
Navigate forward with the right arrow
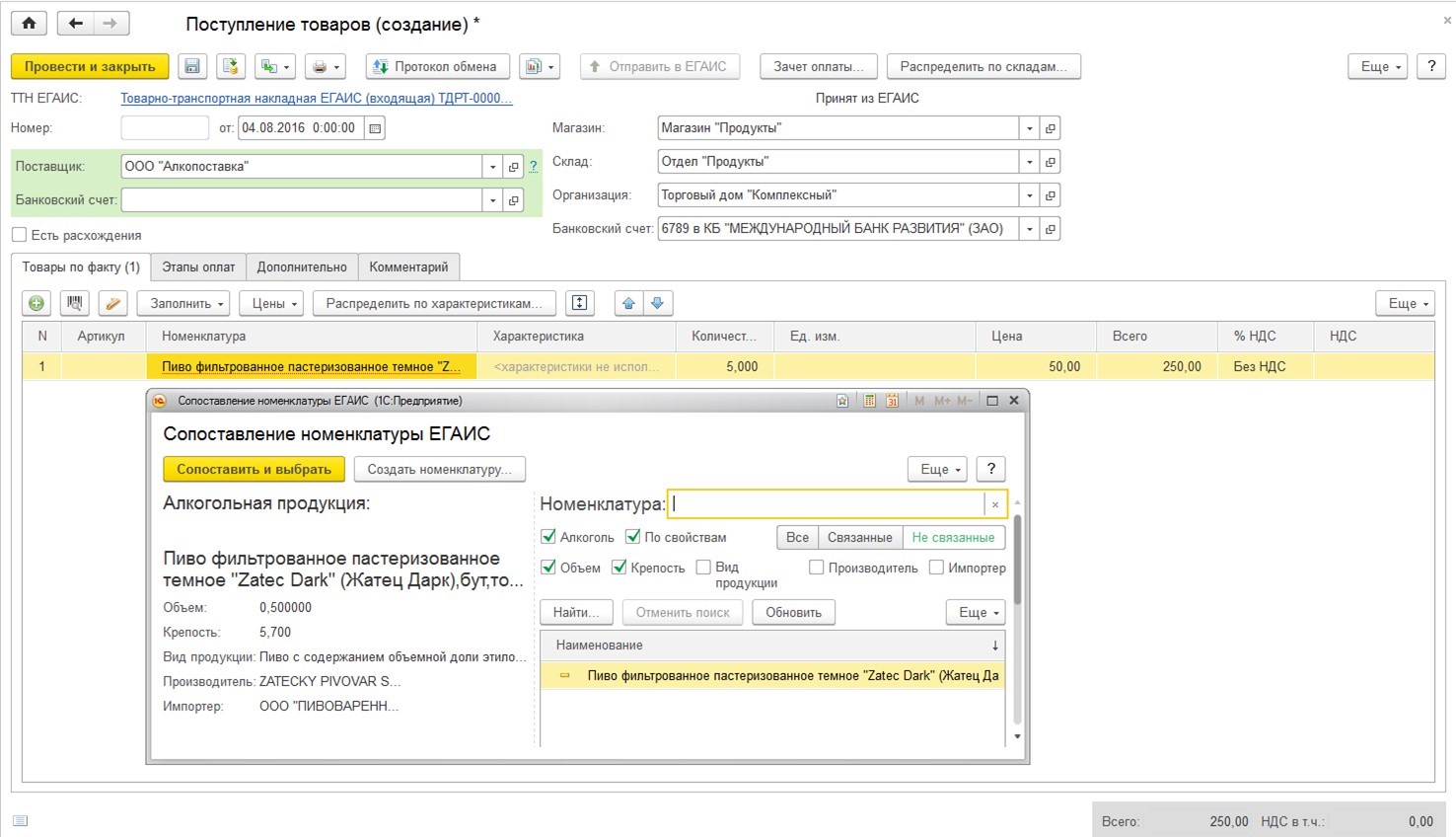110,23
